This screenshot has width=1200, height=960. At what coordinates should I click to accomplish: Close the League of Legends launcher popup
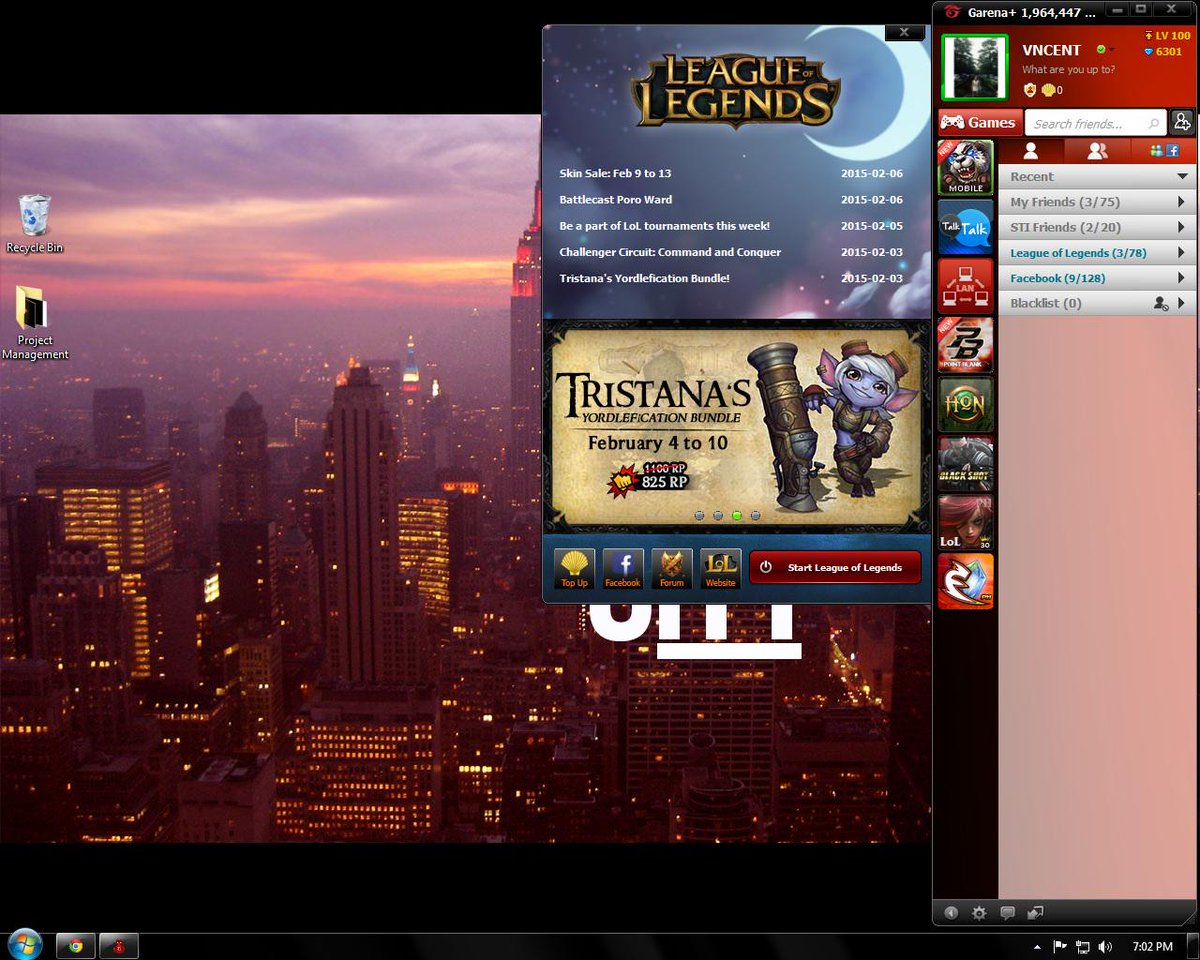click(x=904, y=32)
